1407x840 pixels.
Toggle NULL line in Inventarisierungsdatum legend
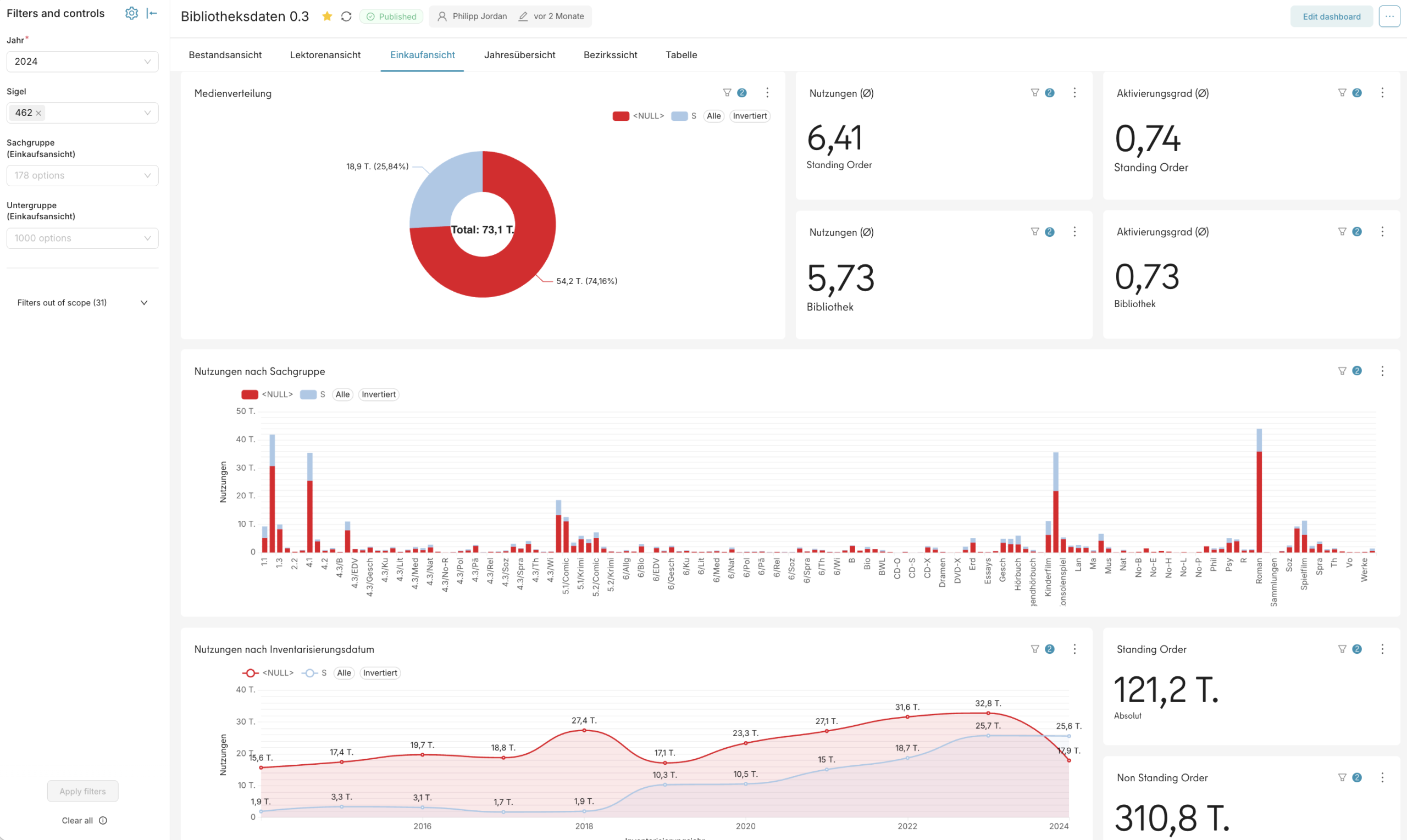(x=268, y=673)
